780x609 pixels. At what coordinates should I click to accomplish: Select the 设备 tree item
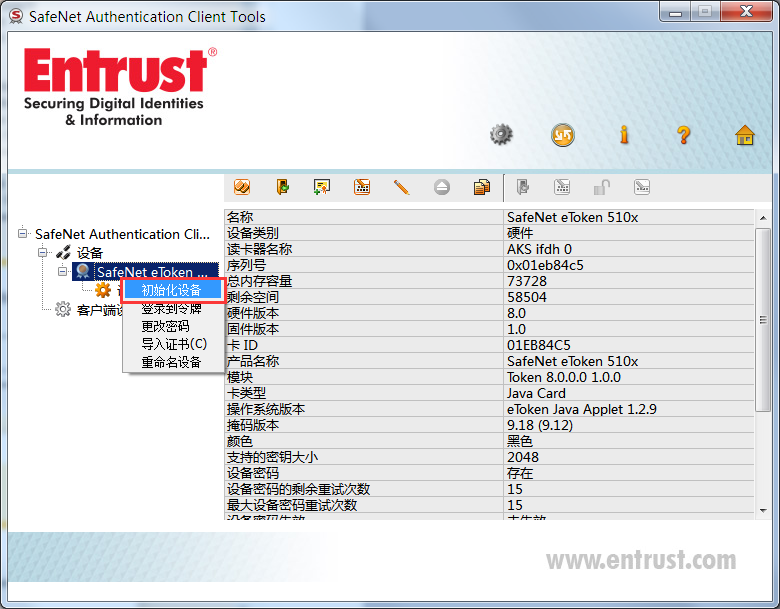click(90, 253)
